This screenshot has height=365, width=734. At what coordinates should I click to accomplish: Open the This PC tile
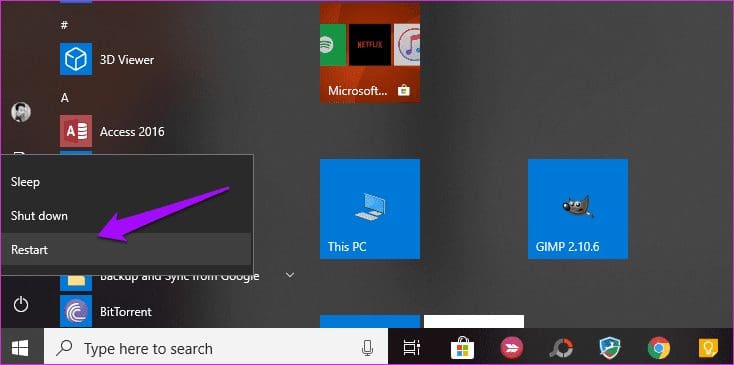click(370, 209)
